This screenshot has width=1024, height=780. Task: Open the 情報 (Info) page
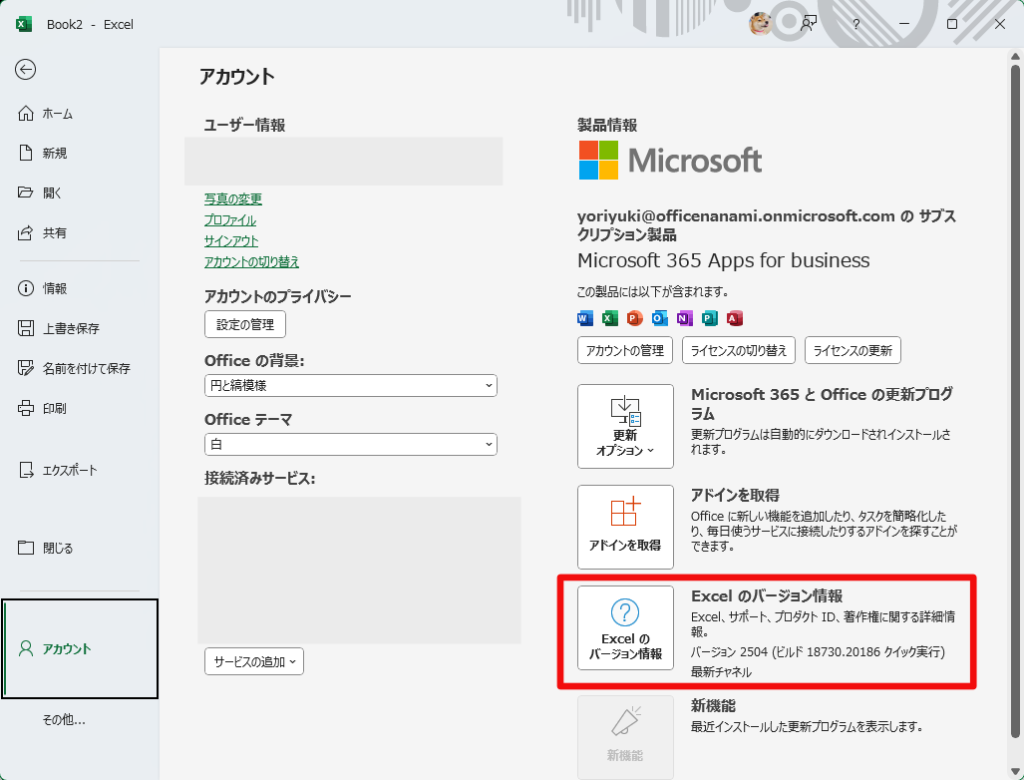click(x=54, y=289)
